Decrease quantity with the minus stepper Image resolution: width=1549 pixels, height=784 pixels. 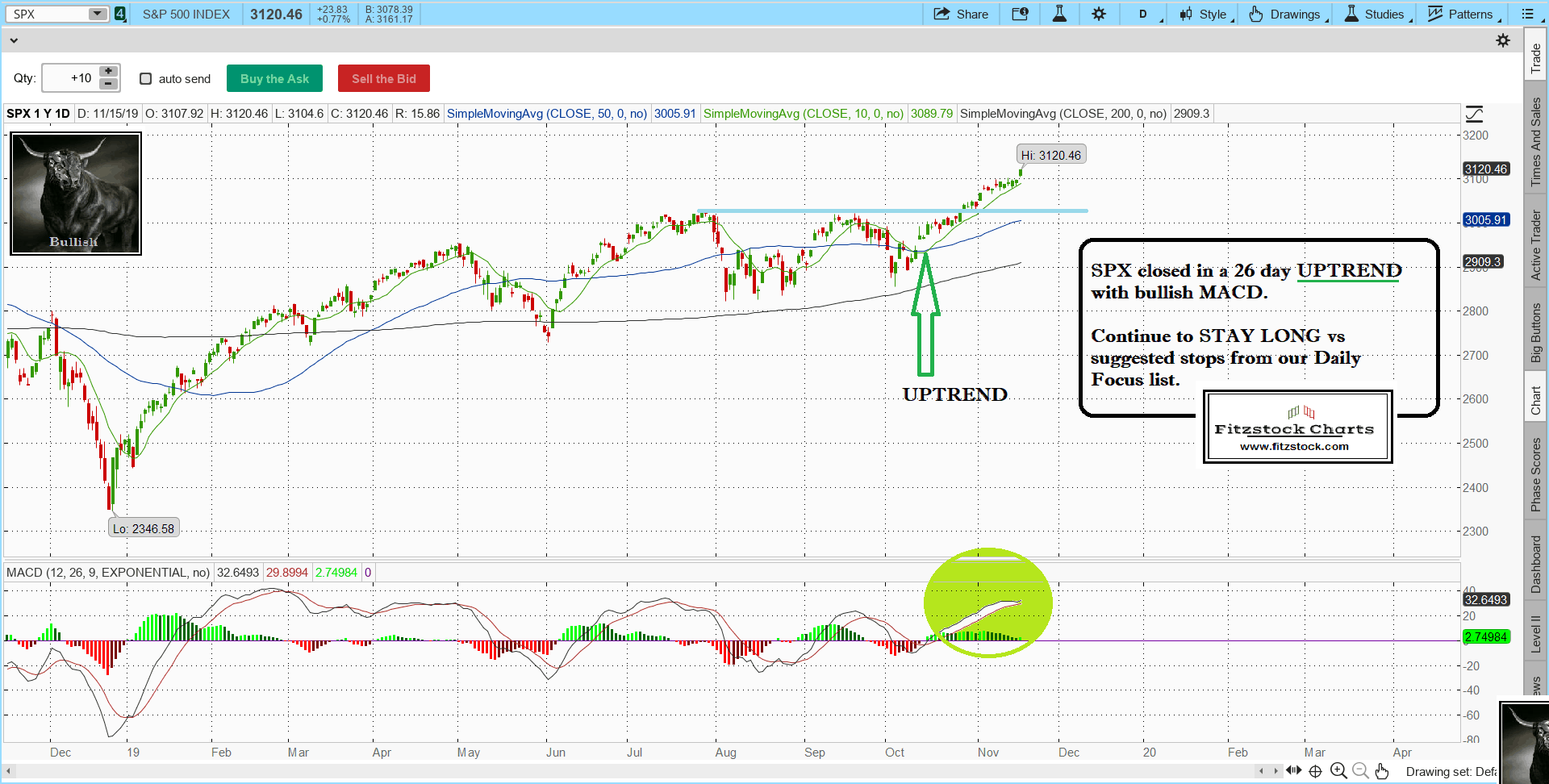coord(108,84)
